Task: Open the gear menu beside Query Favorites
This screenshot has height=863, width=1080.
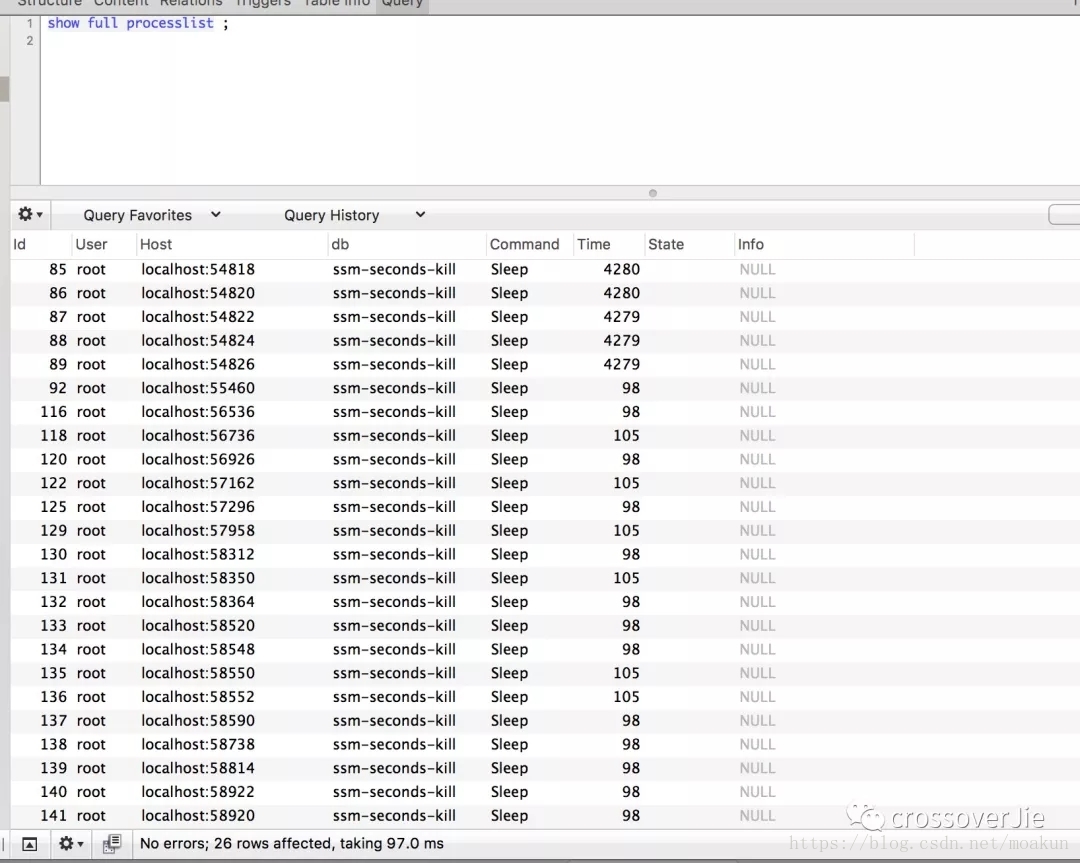Action: coord(30,215)
